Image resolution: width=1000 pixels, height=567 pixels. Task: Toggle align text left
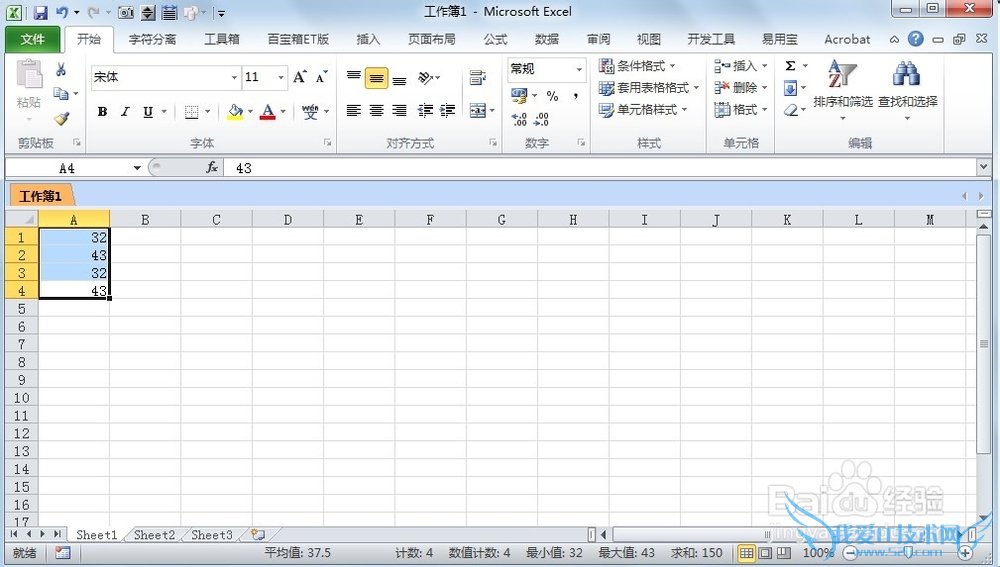point(353,111)
